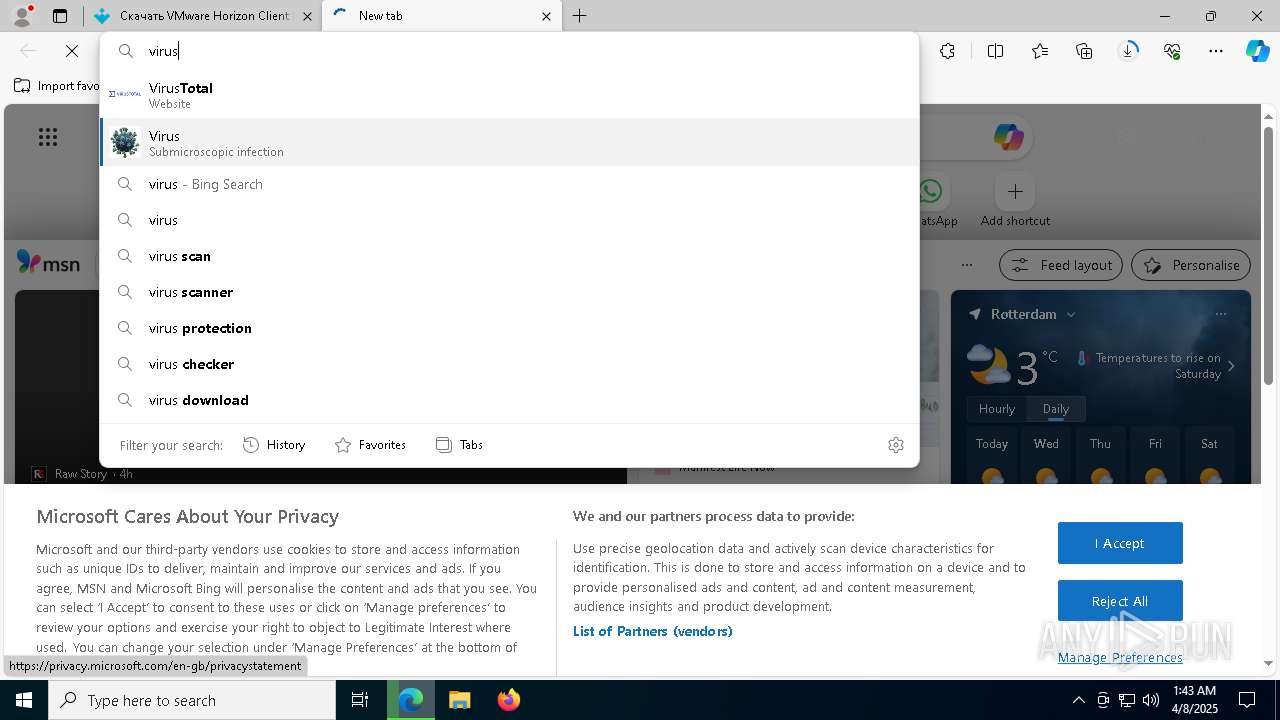Toggle the Split screen icon
Image resolution: width=1280 pixels, height=720 pixels.
[x=995, y=51]
